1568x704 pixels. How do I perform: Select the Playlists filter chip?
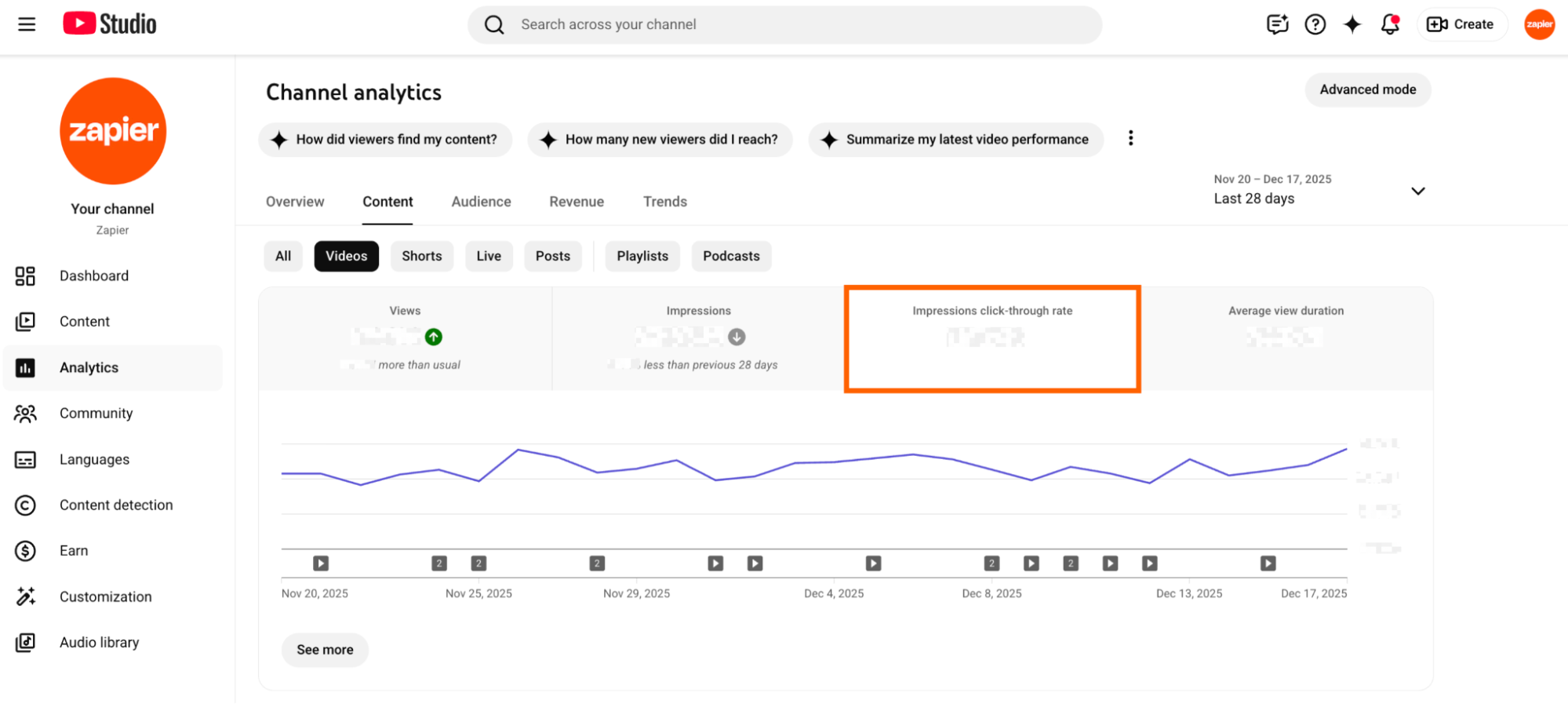point(642,256)
